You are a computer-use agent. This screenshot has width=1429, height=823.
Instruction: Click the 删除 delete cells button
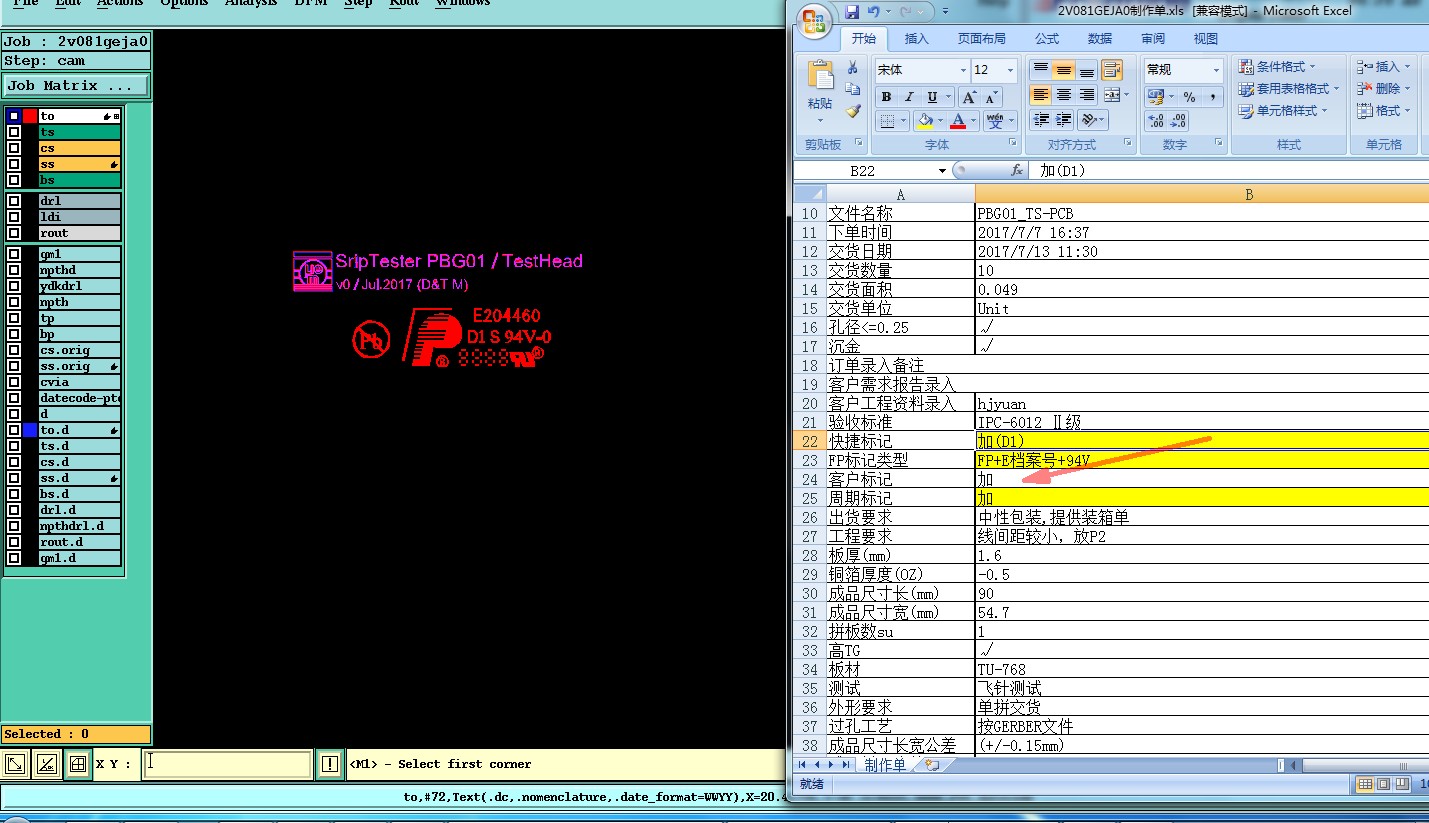[x=1385, y=89]
